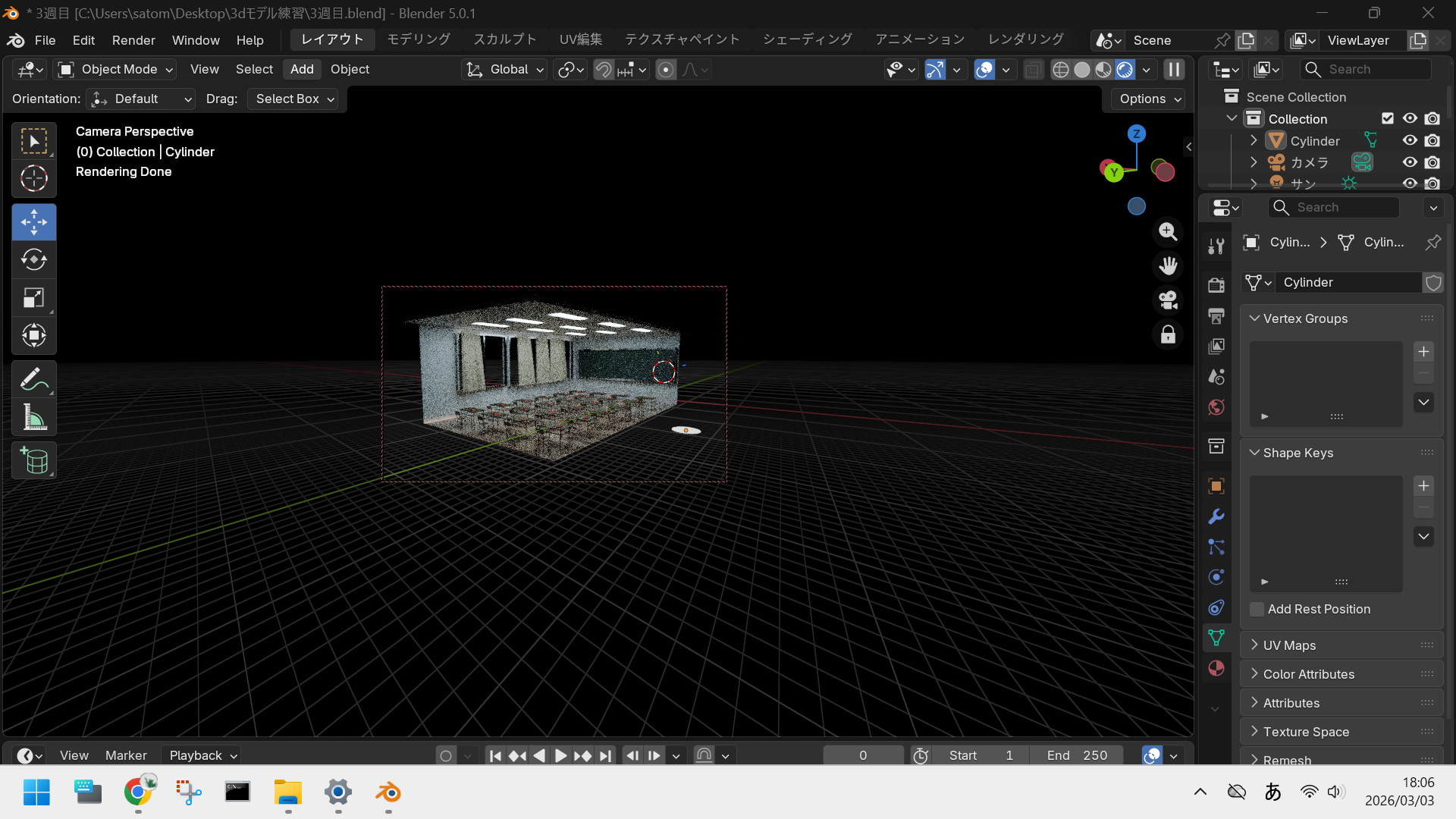Expand the UV Maps panel

(1289, 645)
